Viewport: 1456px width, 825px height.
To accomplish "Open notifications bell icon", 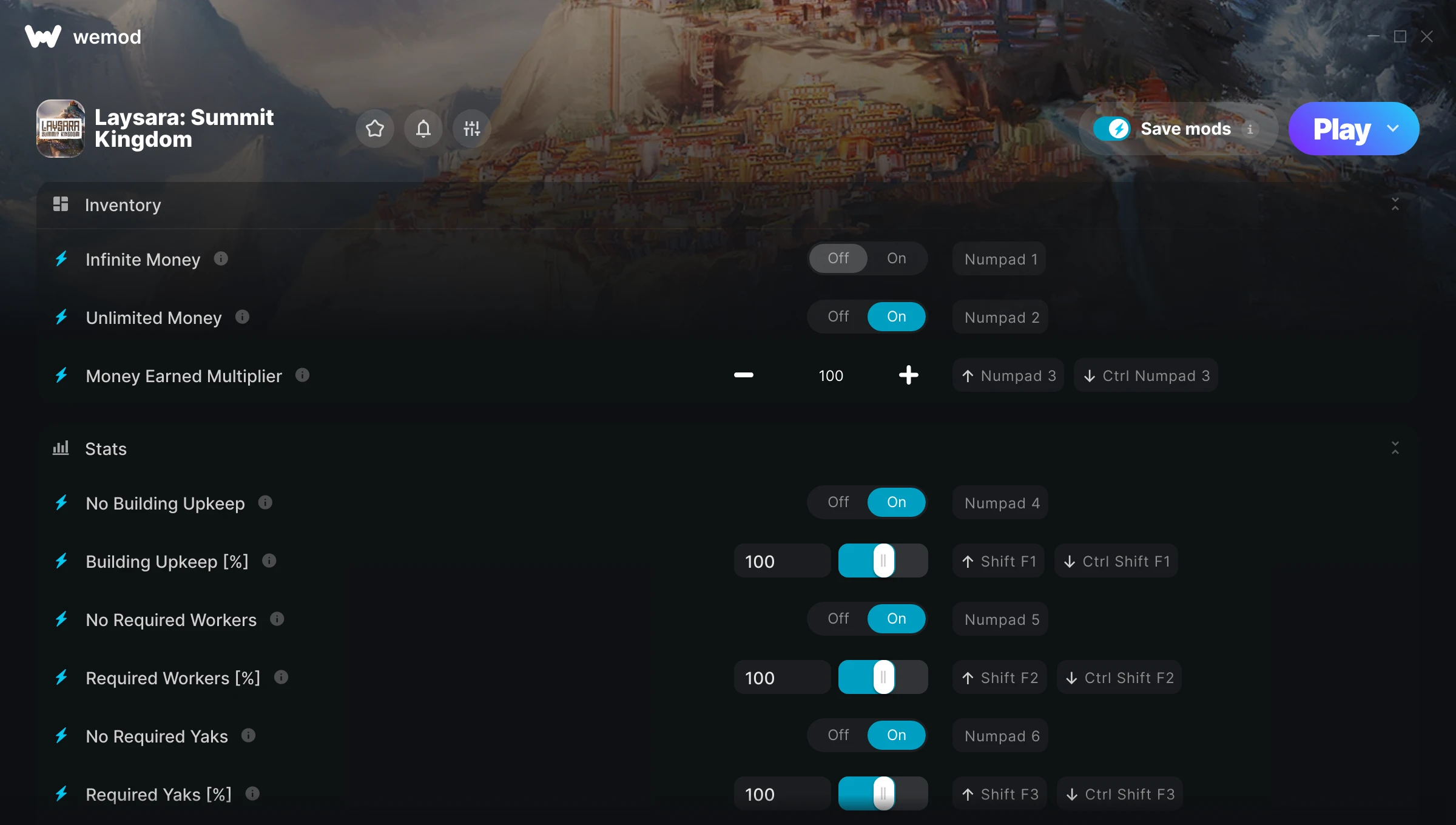I will (423, 129).
